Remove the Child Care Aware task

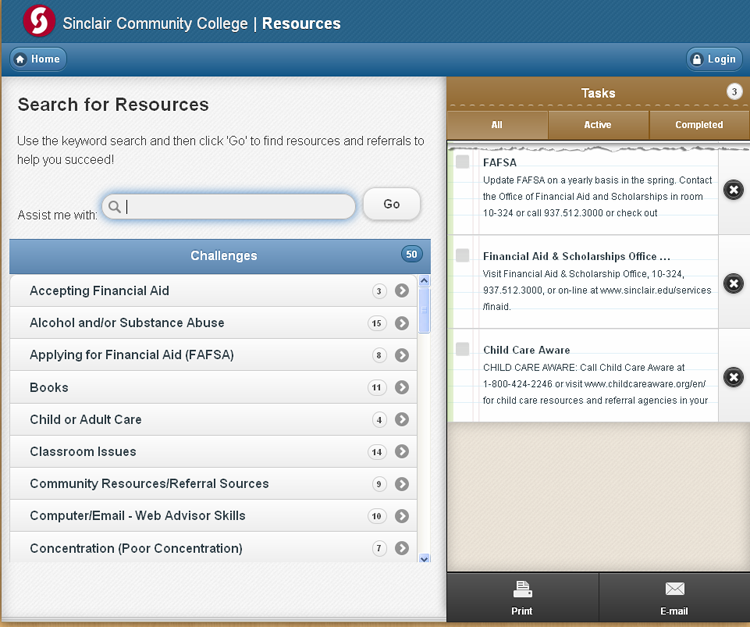(733, 377)
